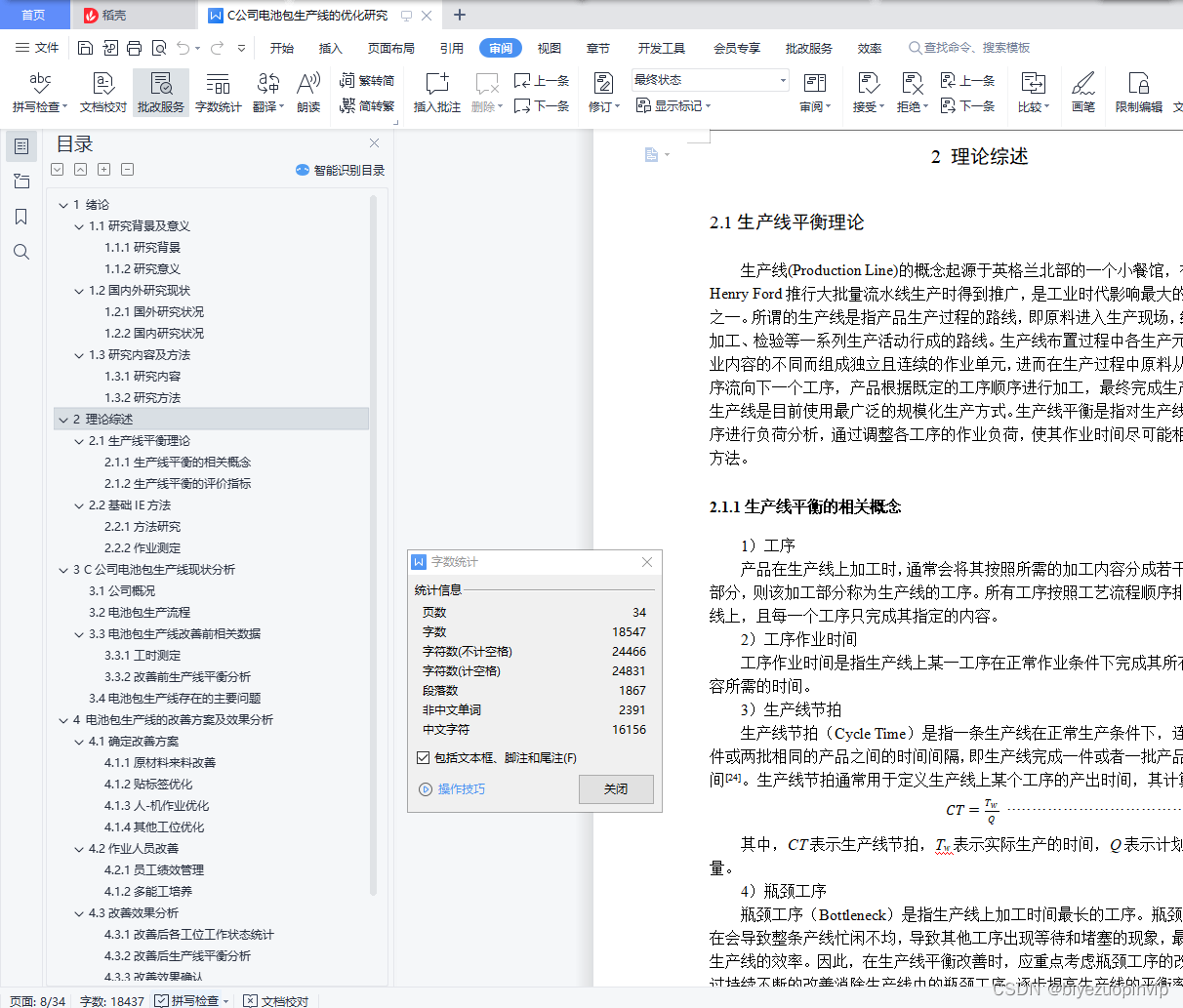This screenshot has height=1008, width=1183.
Task: Open the bookmark sidebar icon
Action: point(21,217)
